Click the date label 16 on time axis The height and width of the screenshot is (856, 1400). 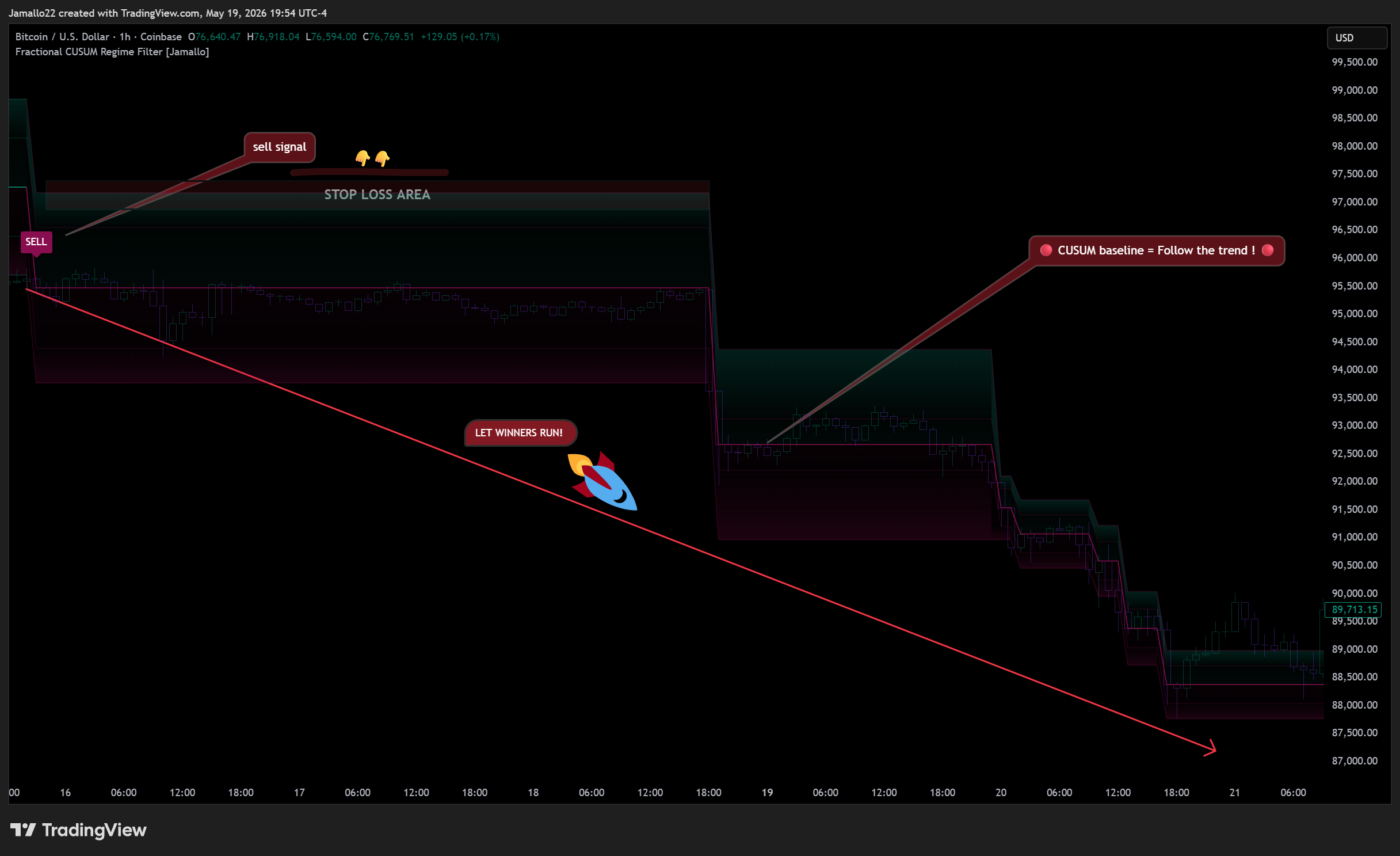click(x=66, y=792)
